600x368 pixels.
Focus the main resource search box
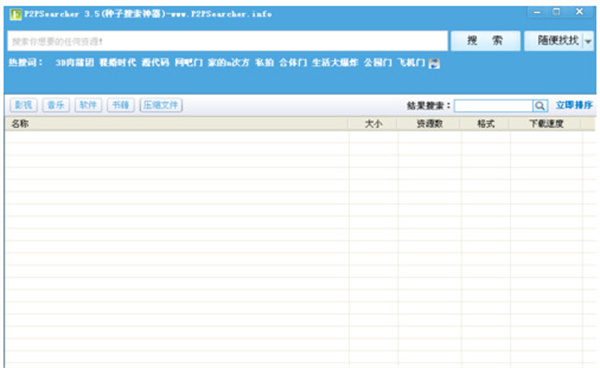(227, 41)
